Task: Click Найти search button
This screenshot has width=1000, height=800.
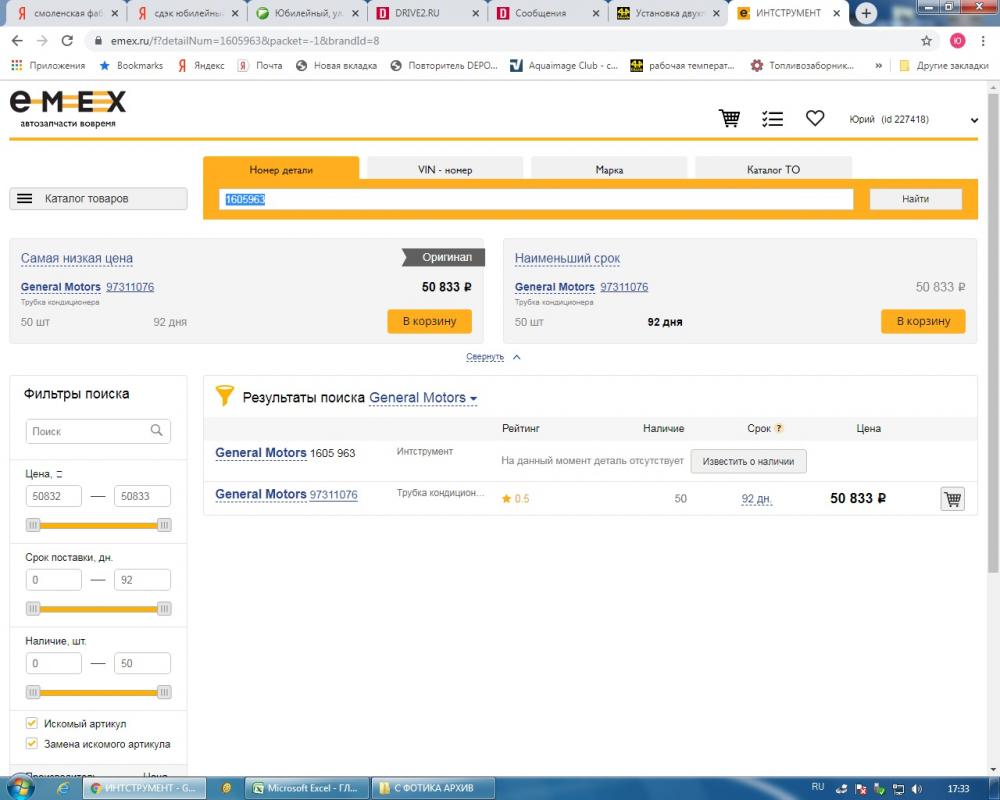Action: point(915,199)
